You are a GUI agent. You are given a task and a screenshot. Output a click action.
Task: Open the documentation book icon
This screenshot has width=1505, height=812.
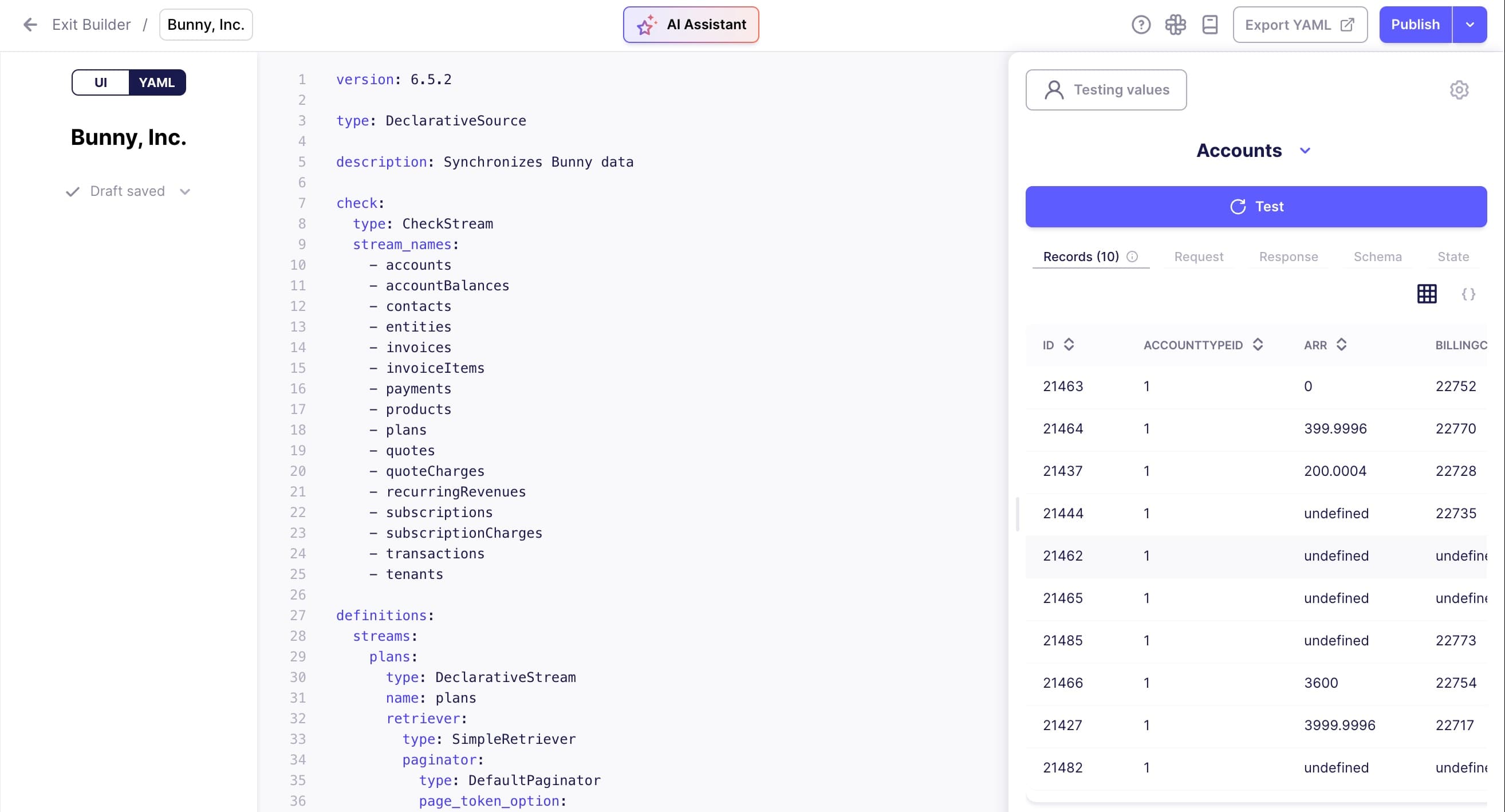(1209, 25)
